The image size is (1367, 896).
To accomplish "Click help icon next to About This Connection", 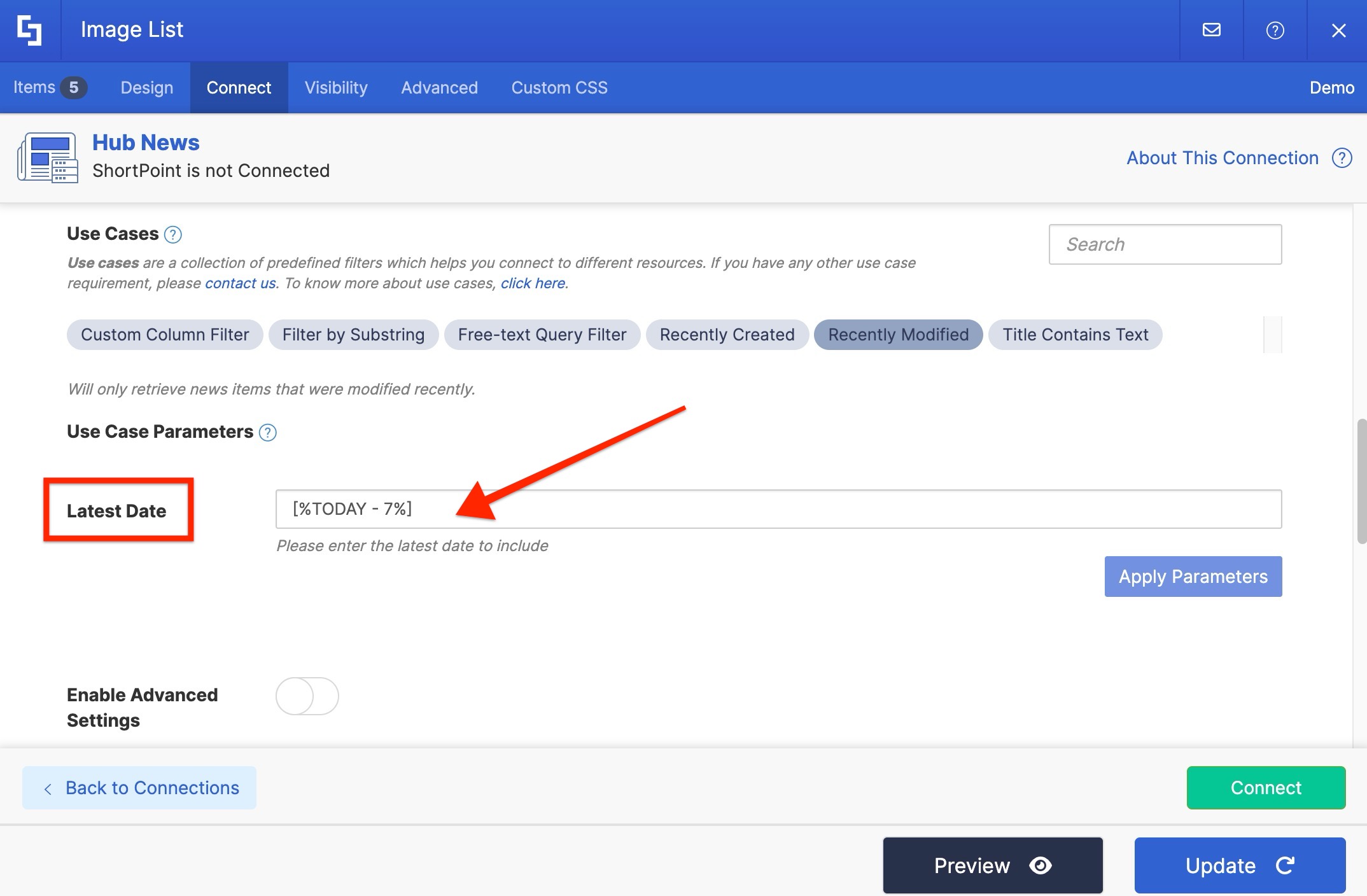I will point(1342,158).
